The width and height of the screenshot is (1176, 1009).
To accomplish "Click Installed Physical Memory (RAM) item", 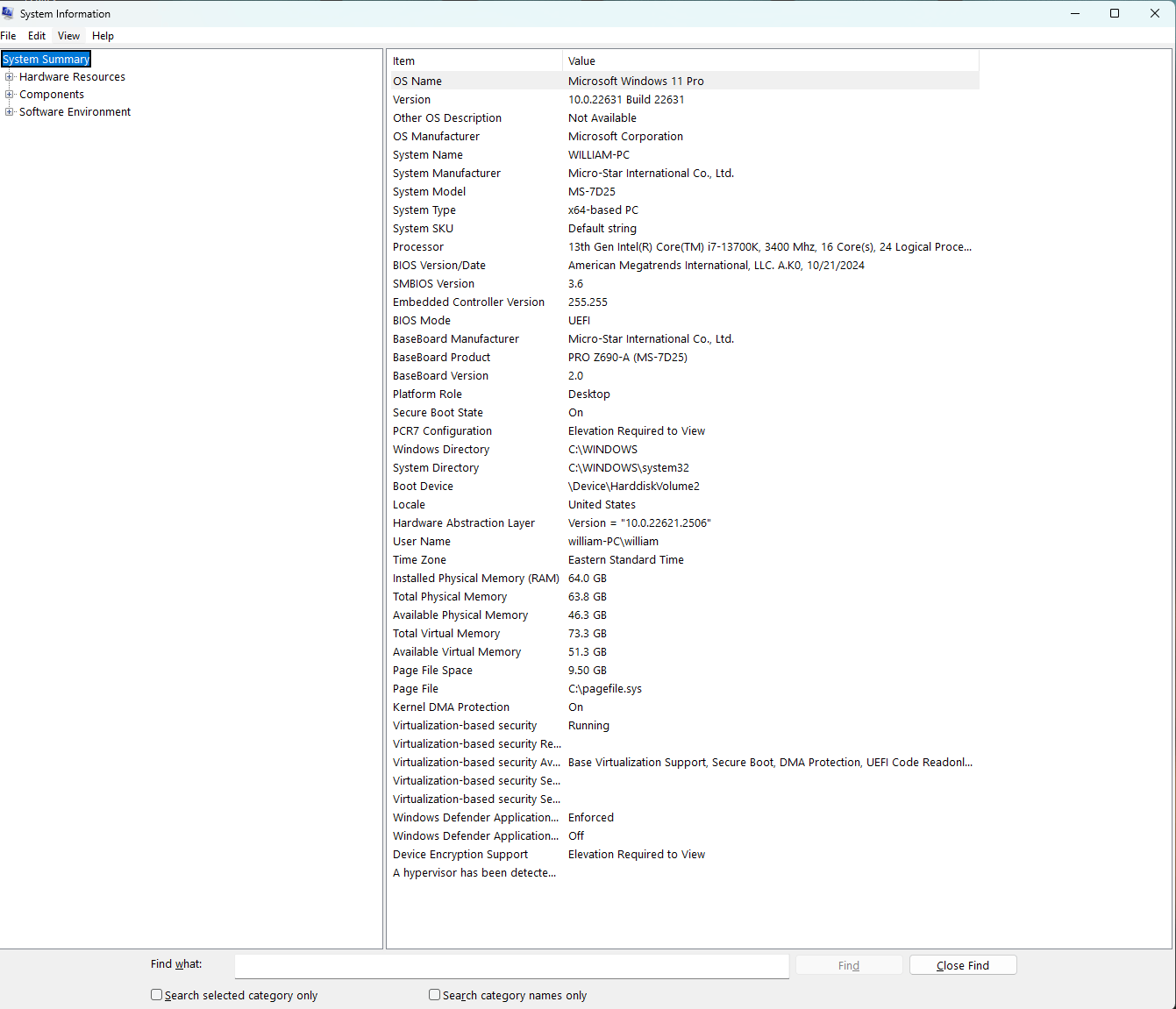I will 476,578.
